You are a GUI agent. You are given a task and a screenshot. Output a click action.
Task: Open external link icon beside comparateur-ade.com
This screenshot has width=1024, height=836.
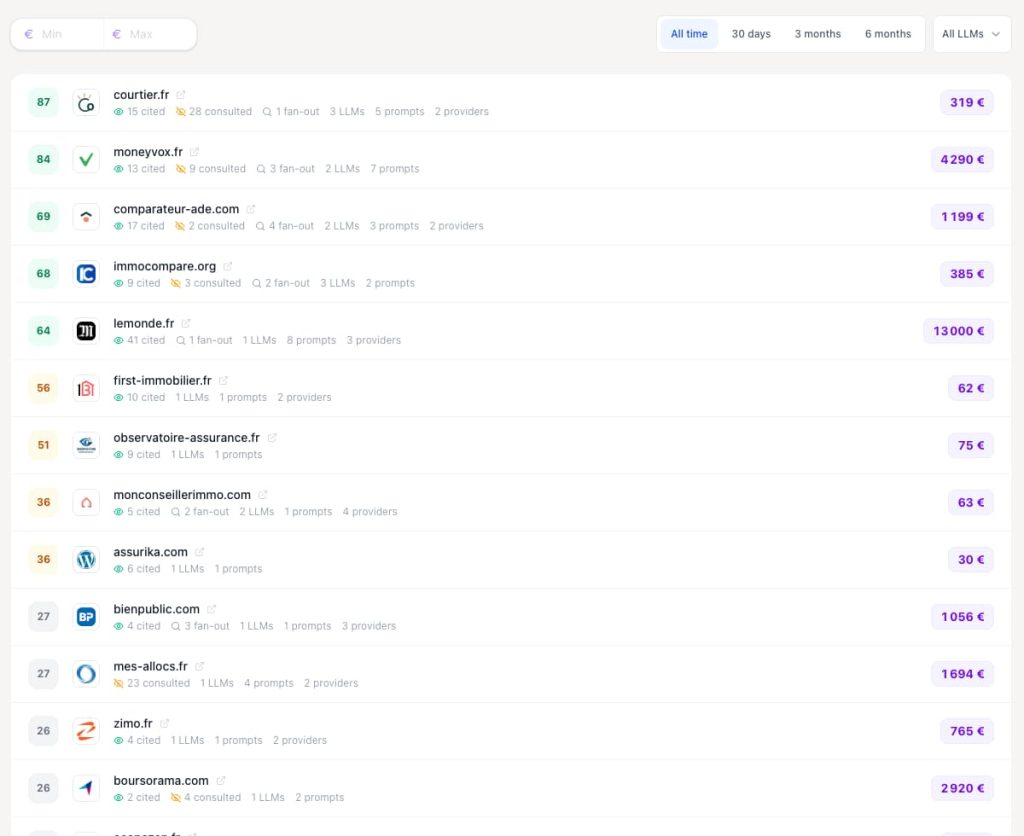(251, 209)
